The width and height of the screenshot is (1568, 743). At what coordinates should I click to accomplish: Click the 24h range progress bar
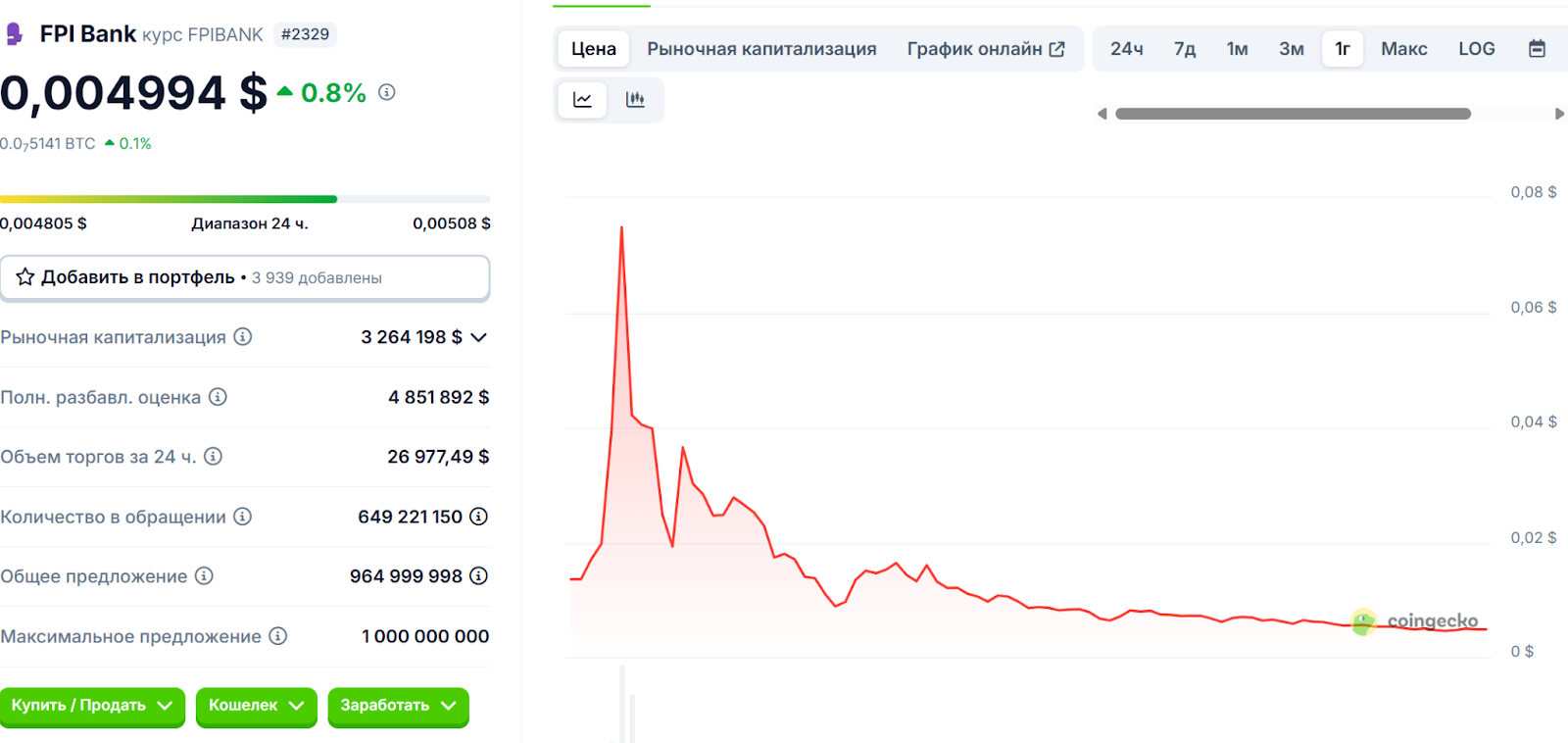(245, 199)
